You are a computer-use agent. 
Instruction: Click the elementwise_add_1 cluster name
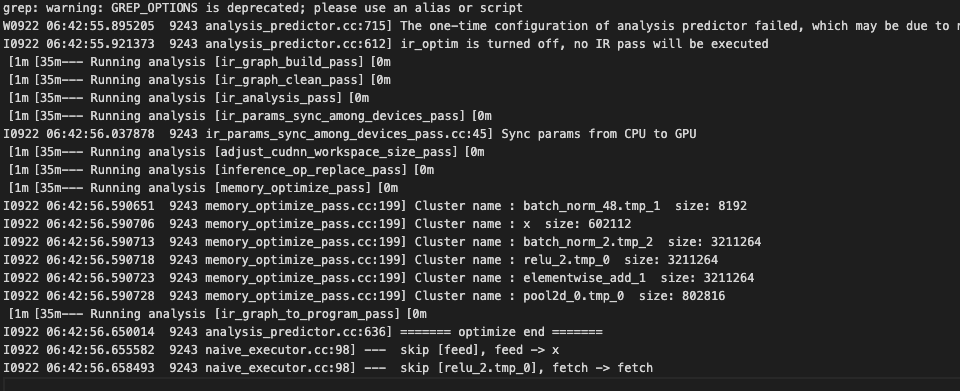tap(584, 278)
